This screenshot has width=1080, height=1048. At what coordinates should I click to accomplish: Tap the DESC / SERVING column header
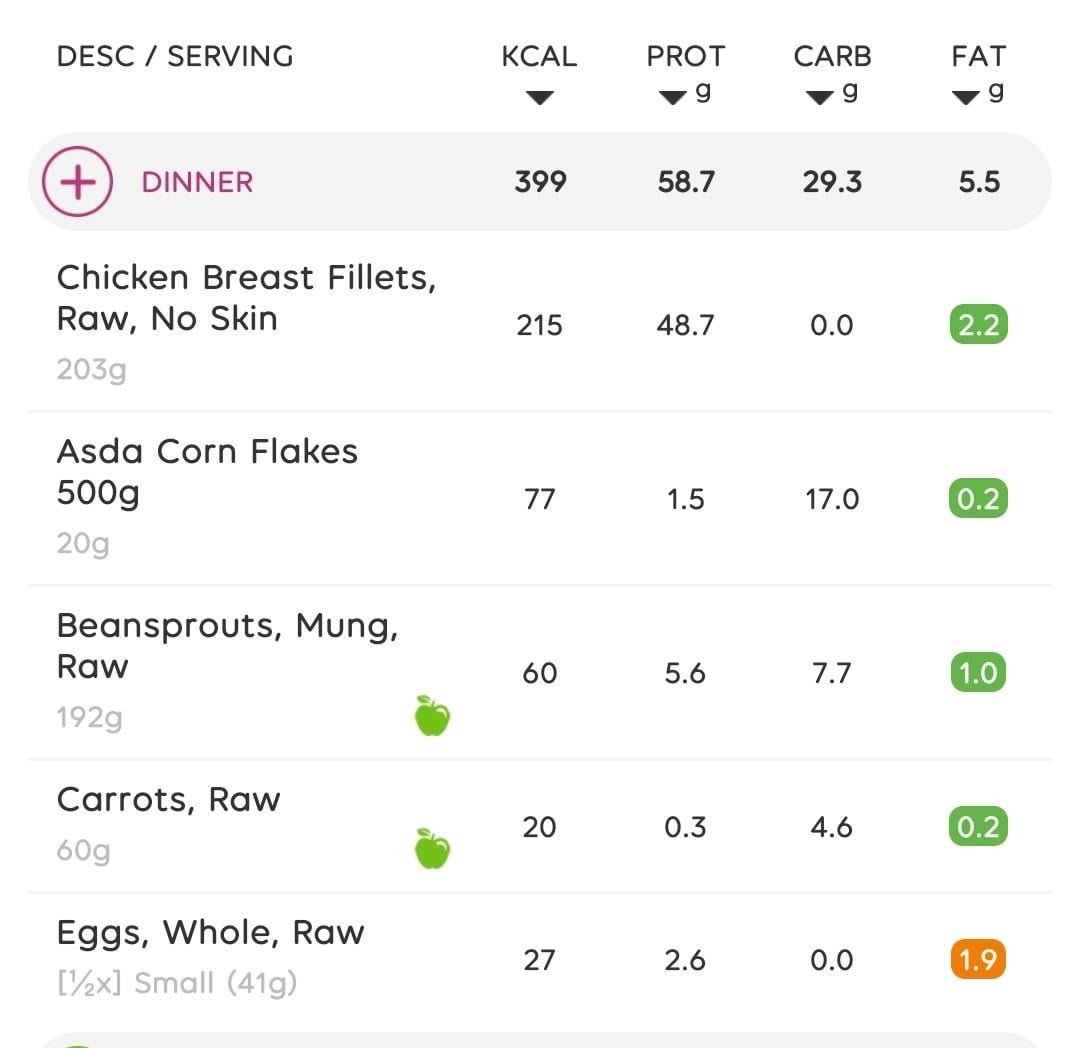click(175, 56)
